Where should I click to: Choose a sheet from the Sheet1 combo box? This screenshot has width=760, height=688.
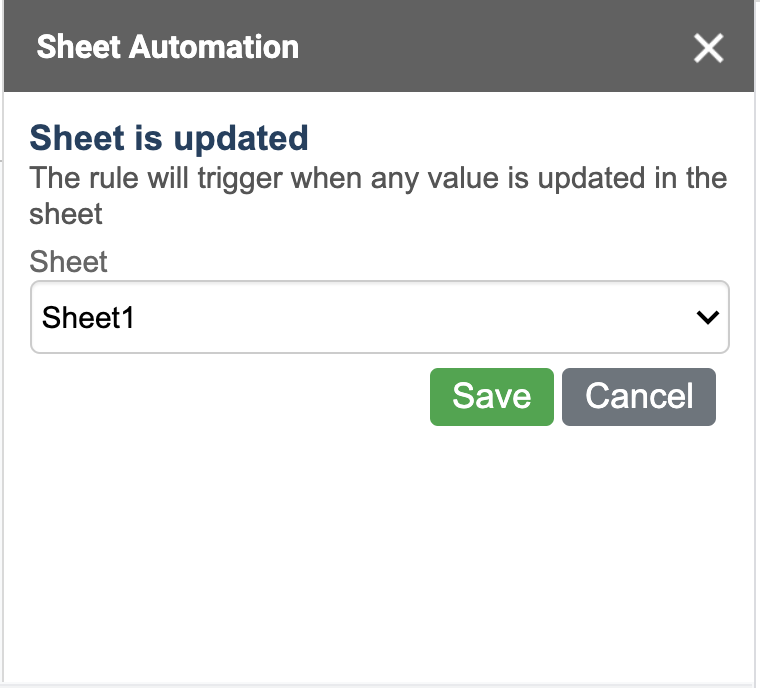pyautogui.click(x=380, y=317)
